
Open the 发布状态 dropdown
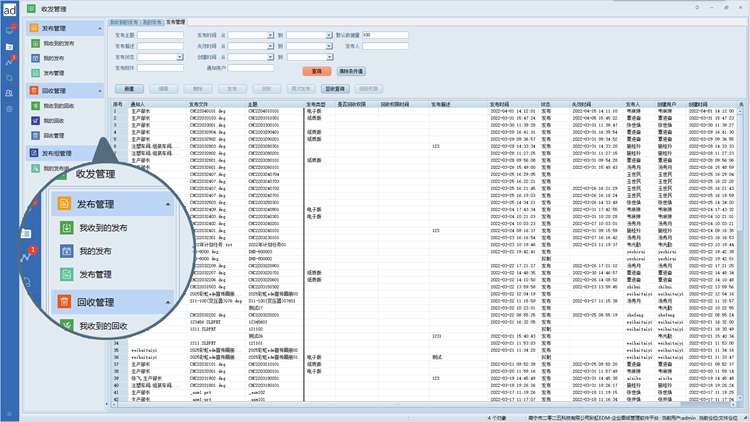click(180, 57)
